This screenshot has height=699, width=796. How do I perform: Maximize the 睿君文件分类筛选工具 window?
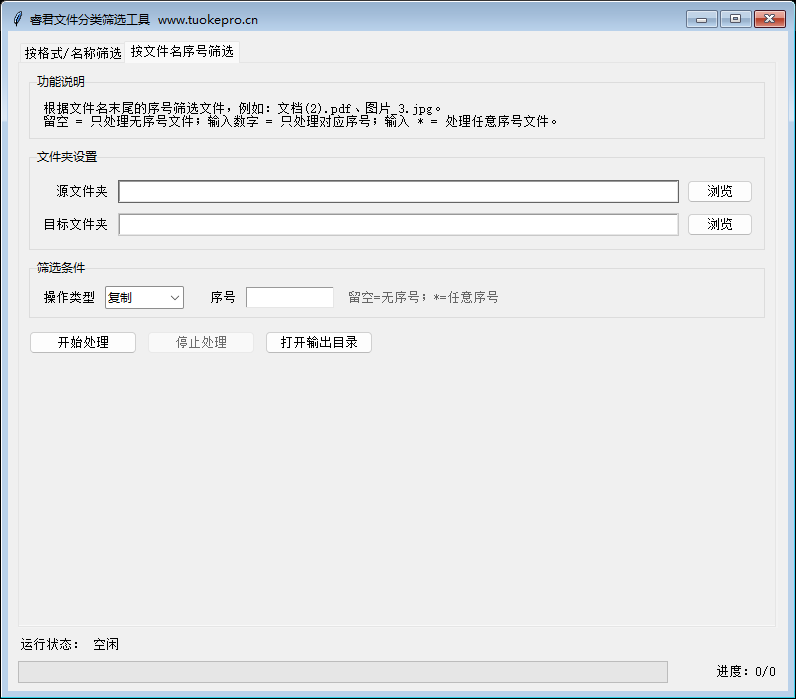[x=735, y=19]
